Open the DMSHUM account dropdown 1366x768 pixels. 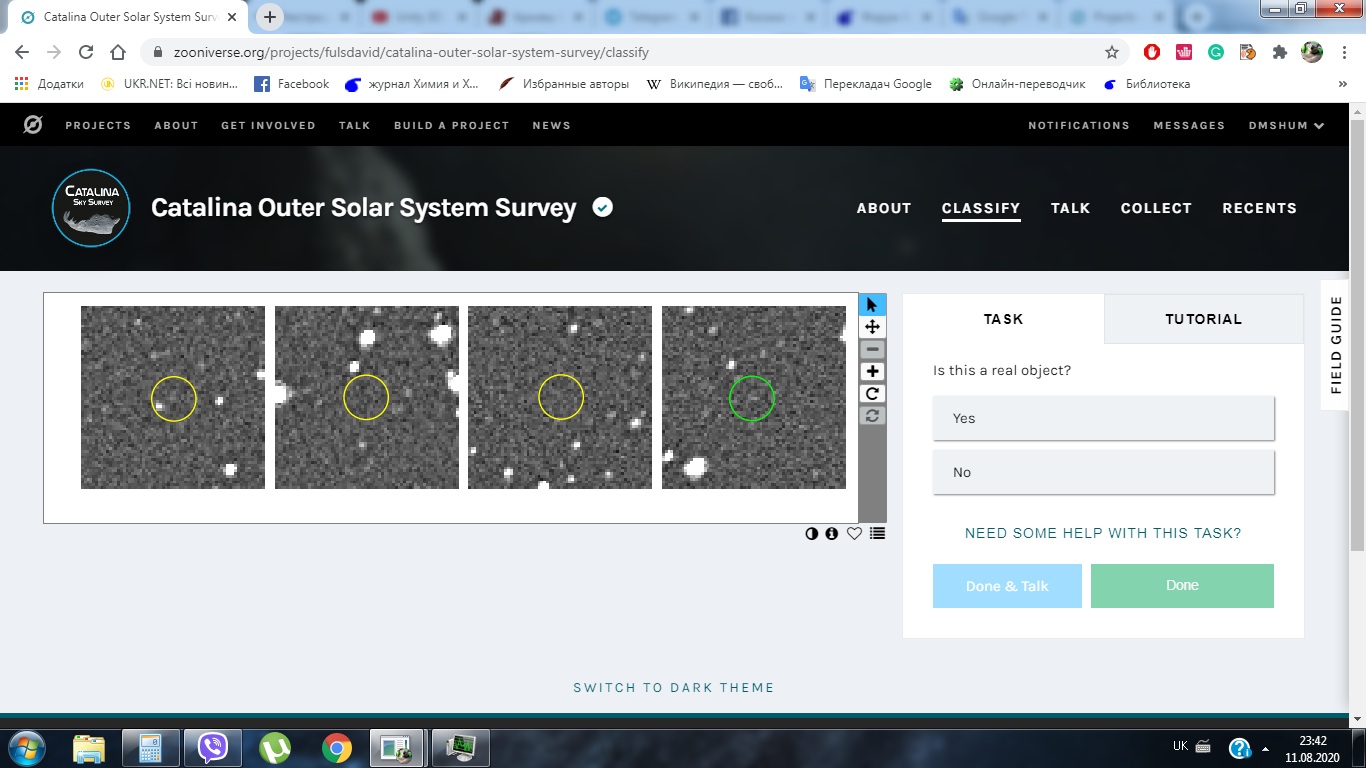click(1286, 125)
